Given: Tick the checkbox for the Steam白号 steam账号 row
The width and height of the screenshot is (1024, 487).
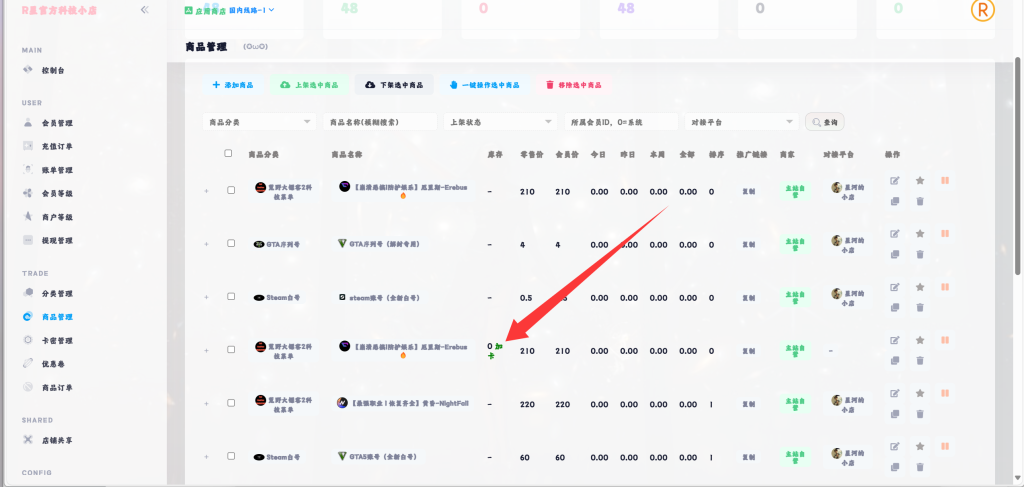Looking at the screenshot, I should coord(231,297).
